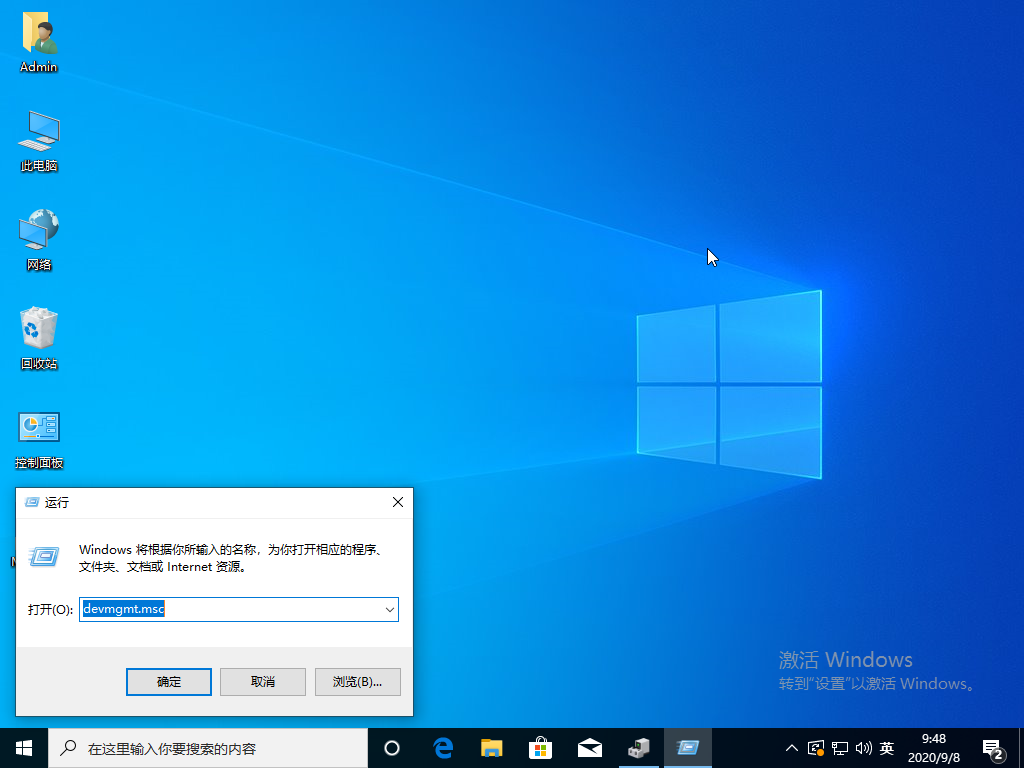The width and height of the screenshot is (1024, 768).
Task: Open 此电脑 on the desktop
Action: [x=38, y=140]
